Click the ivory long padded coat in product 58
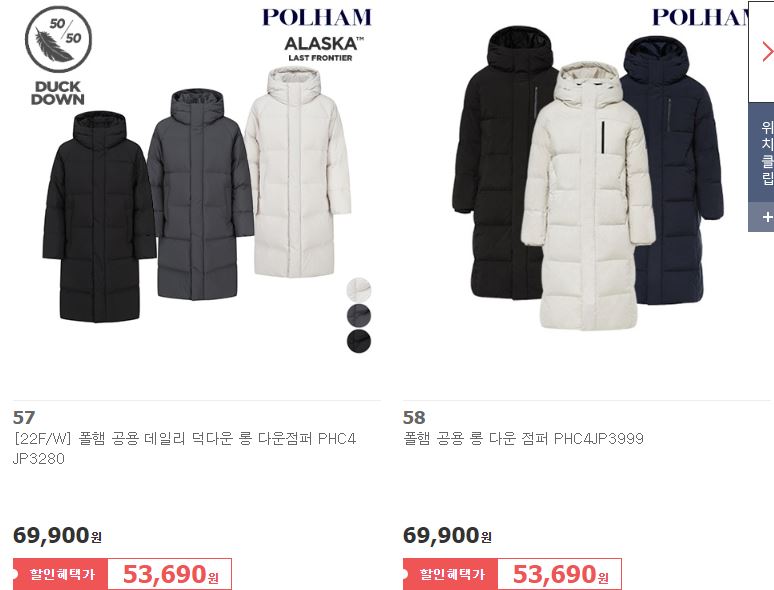This screenshot has height=590, width=774. pos(588,196)
